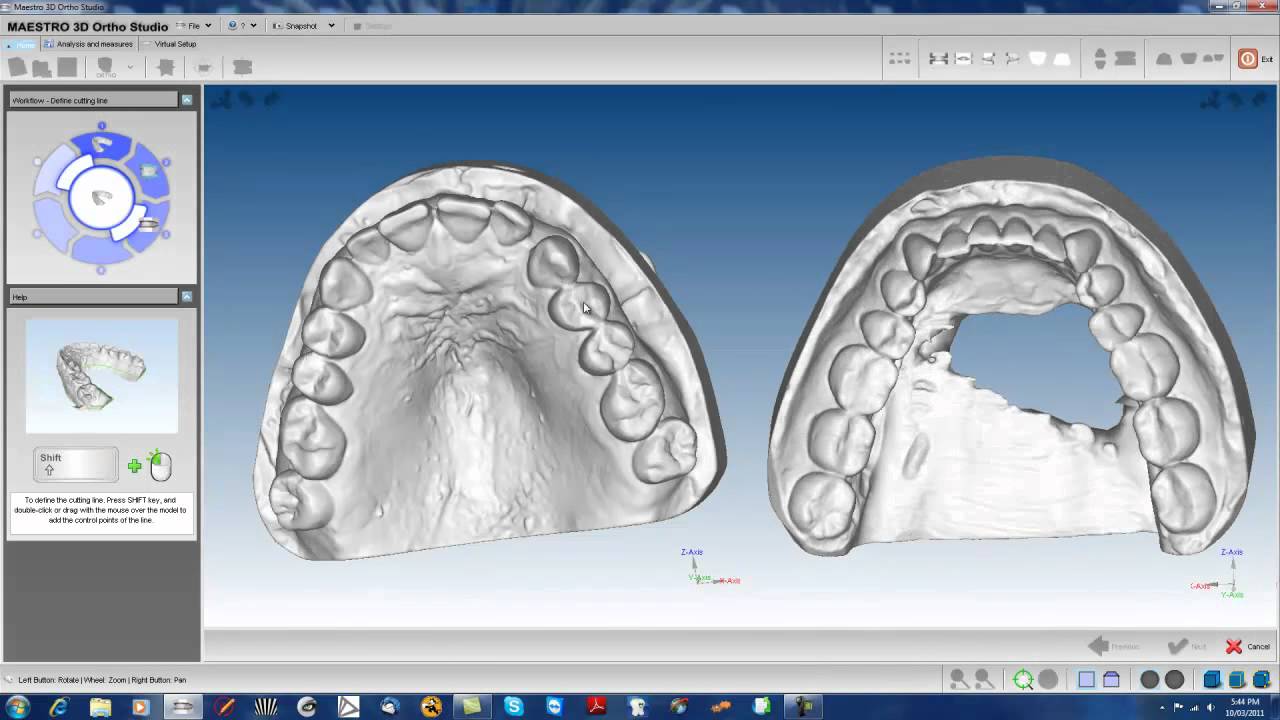Click the grid multi-view icon
Viewport: 1280px width, 720px height.
coord(900,59)
